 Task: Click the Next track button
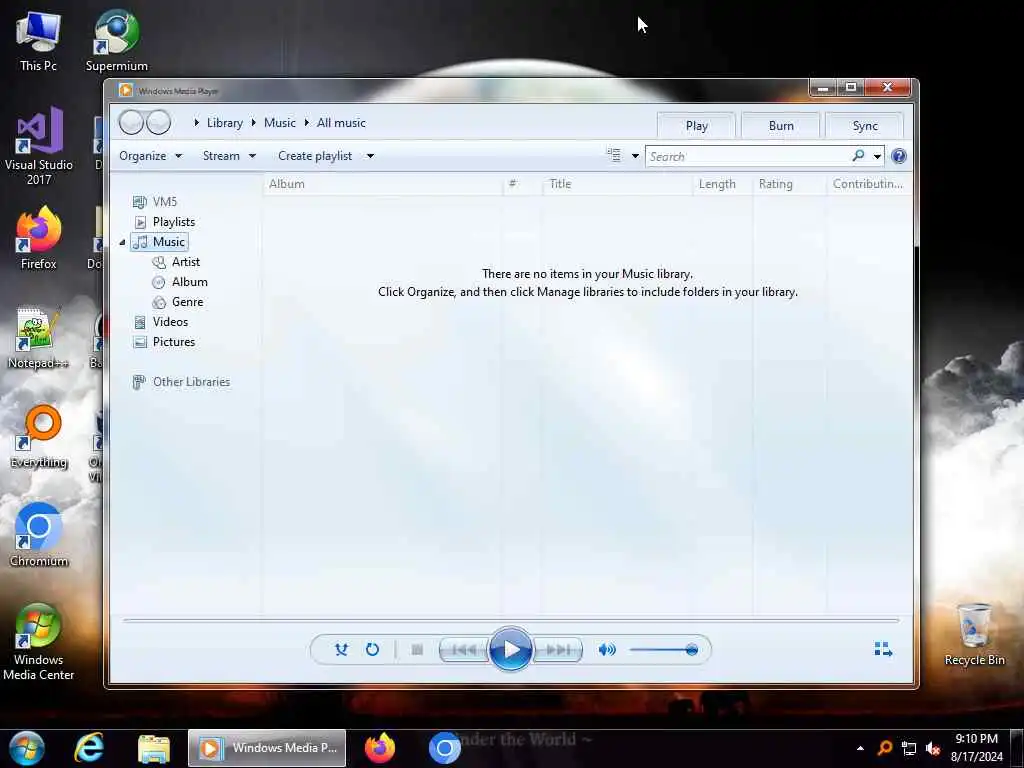coord(557,650)
